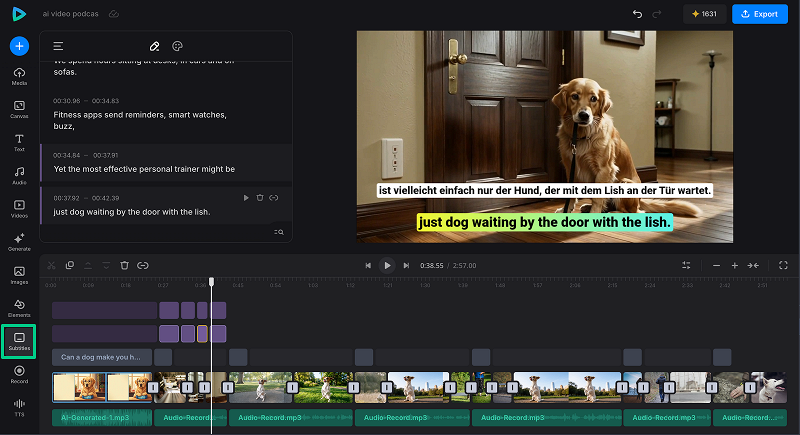Open subtitle search and replace icon
This screenshot has width=800, height=435.
coord(279,232)
